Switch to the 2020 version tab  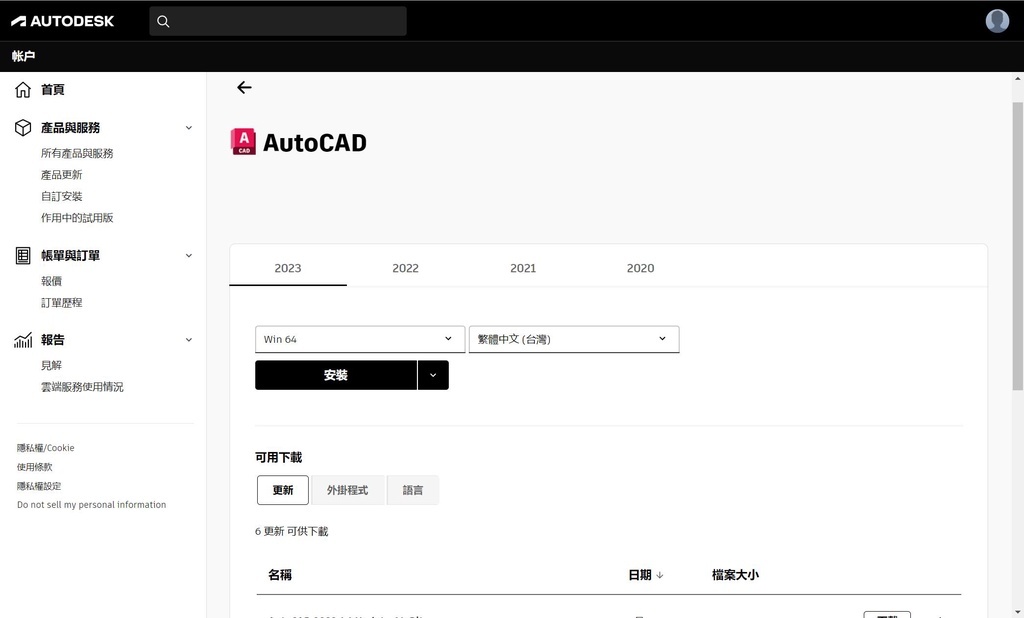coord(641,268)
